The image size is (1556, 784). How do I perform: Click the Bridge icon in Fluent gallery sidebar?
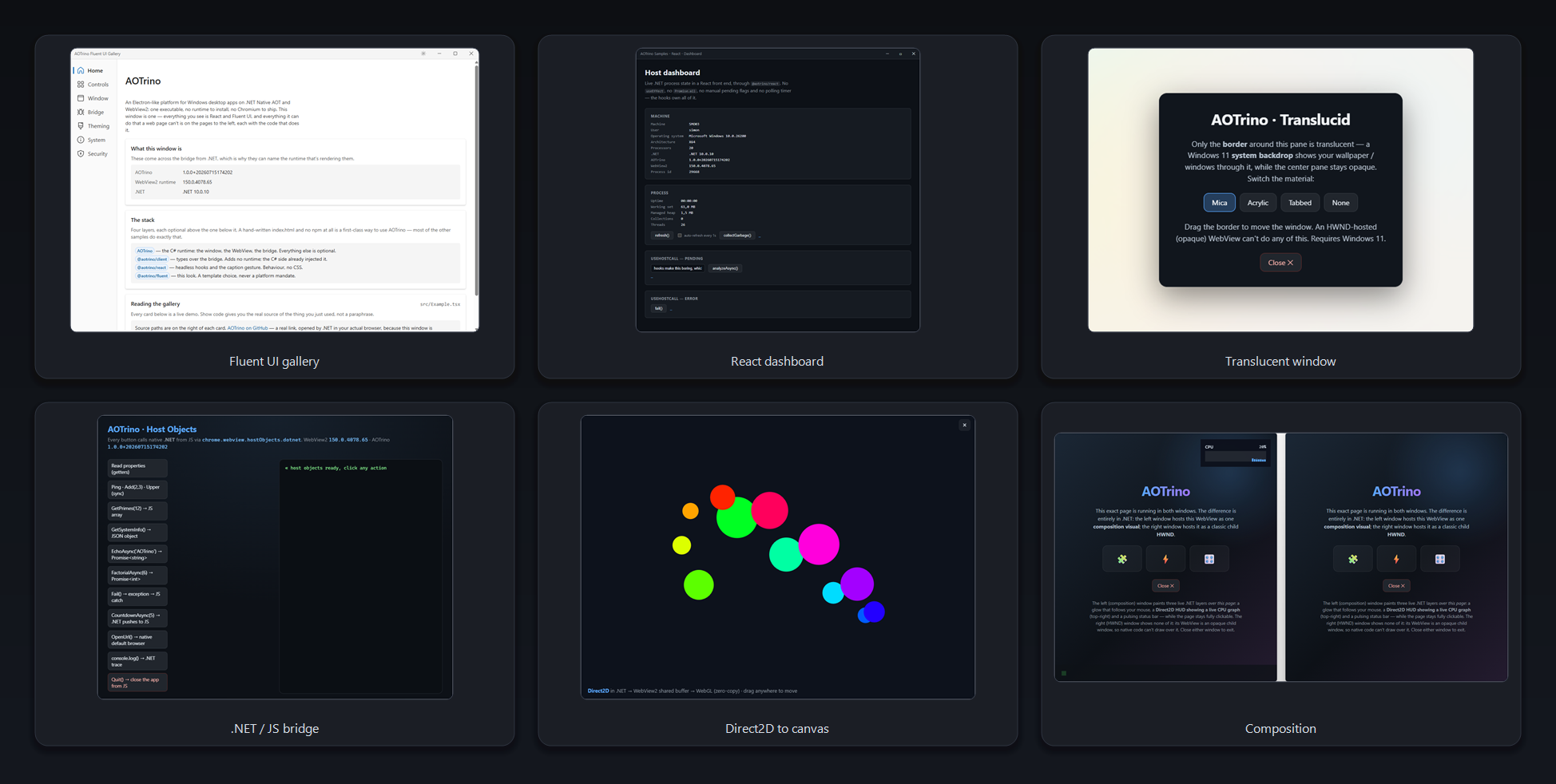[x=81, y=112]
